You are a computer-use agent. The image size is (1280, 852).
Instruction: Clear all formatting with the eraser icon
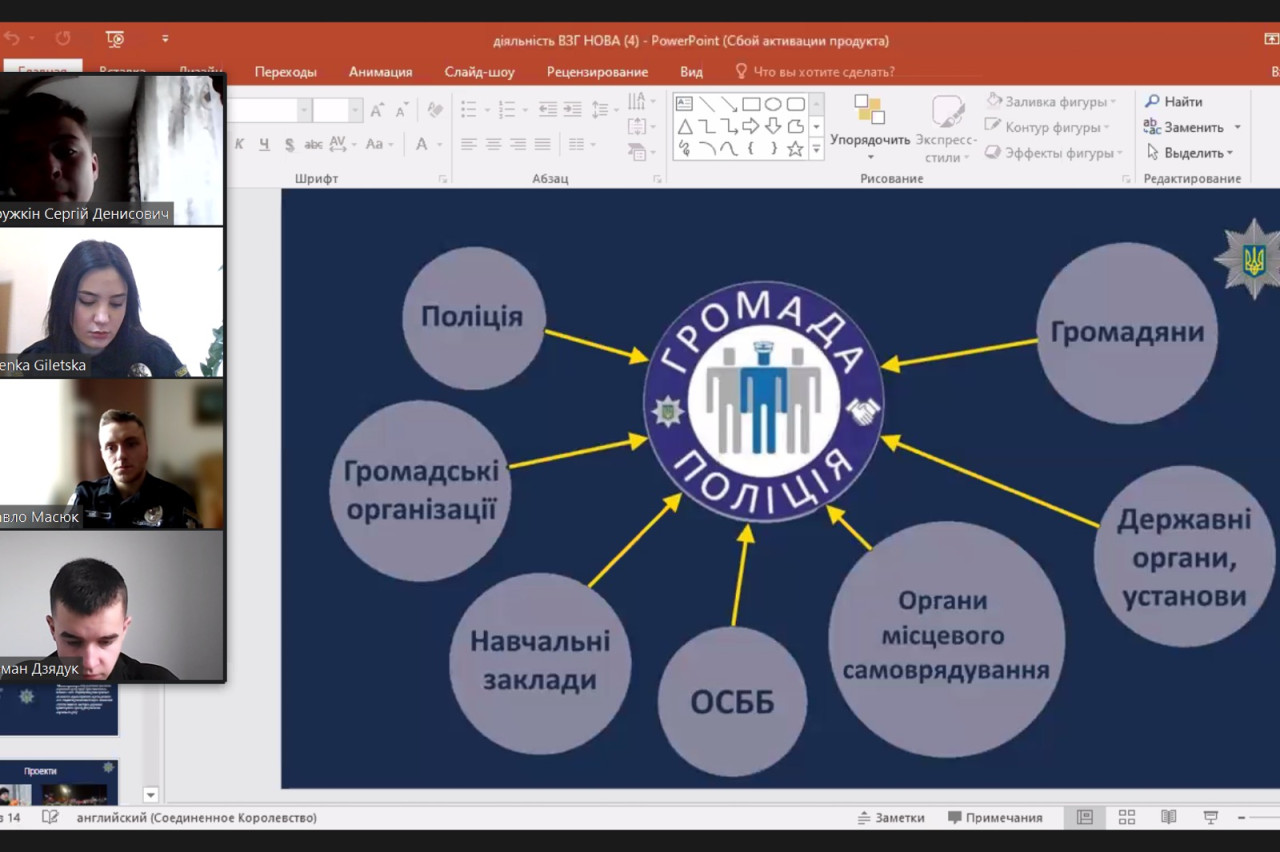click(x=435, y=111)
